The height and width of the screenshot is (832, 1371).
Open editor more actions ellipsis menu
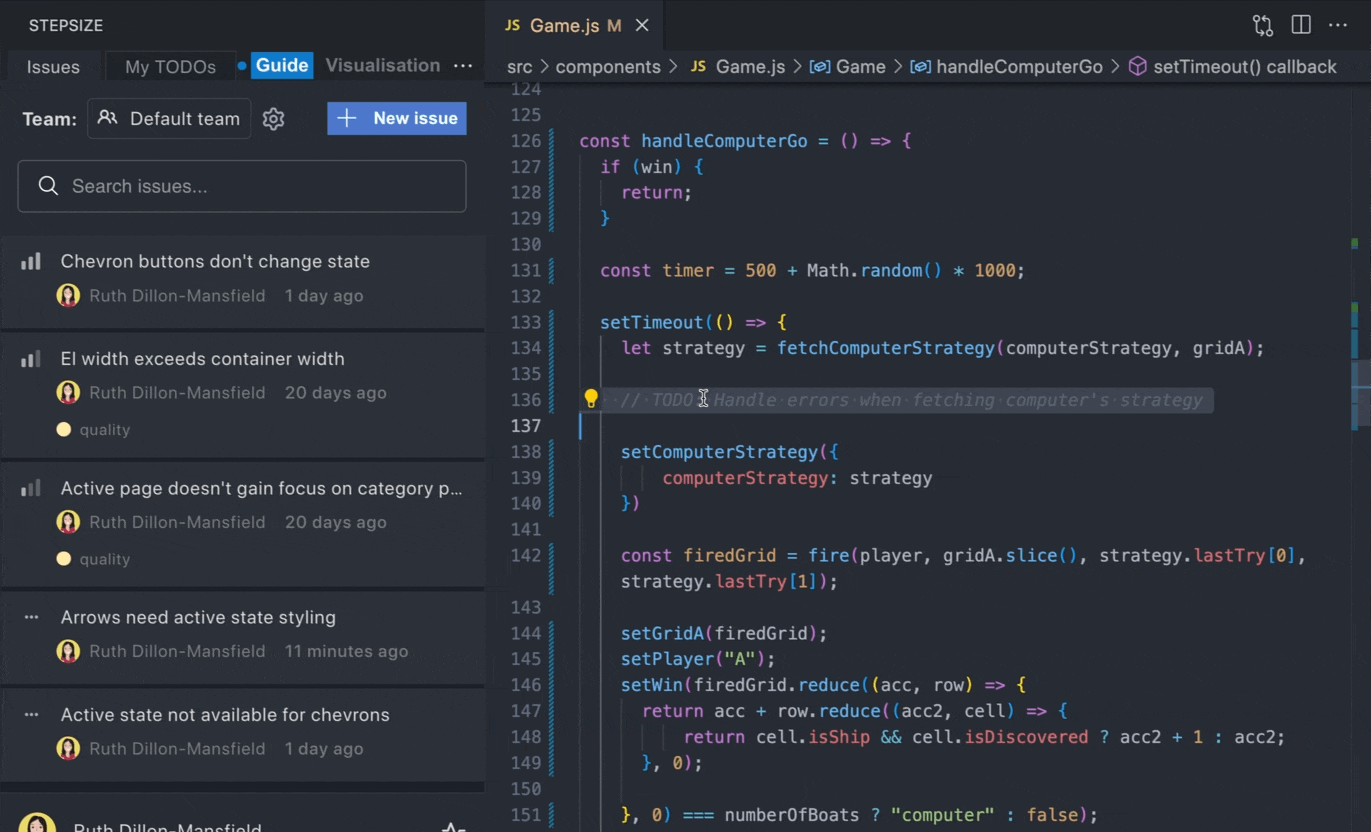[1338, 25]
